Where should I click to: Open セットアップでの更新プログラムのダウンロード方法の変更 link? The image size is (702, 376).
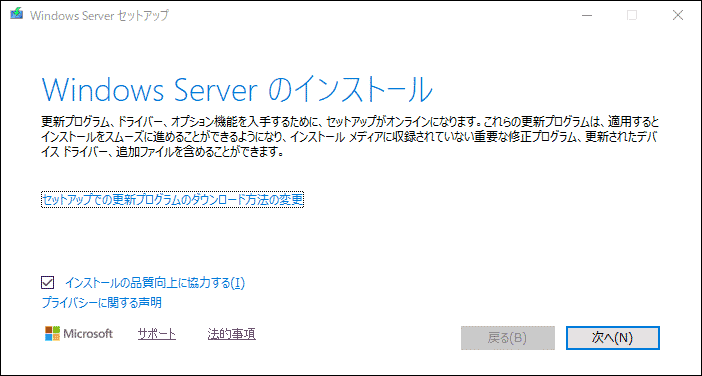pos(172,200)
